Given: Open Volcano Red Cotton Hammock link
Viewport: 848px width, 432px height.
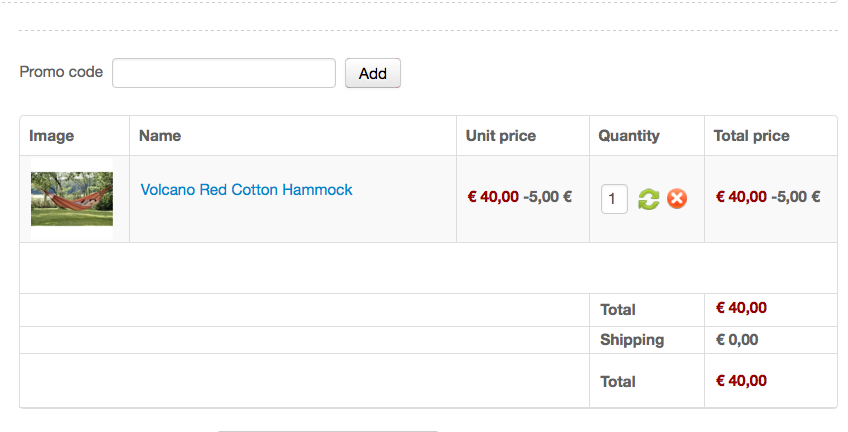Looking at the screenshot, I should coord(246,189).
